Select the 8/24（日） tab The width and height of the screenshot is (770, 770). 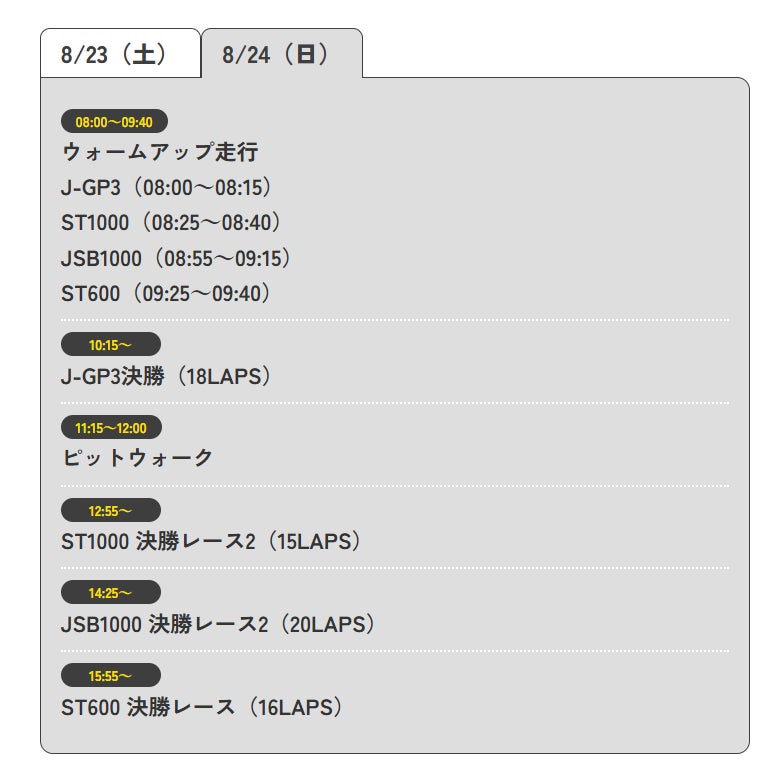[x=281, y=54]
